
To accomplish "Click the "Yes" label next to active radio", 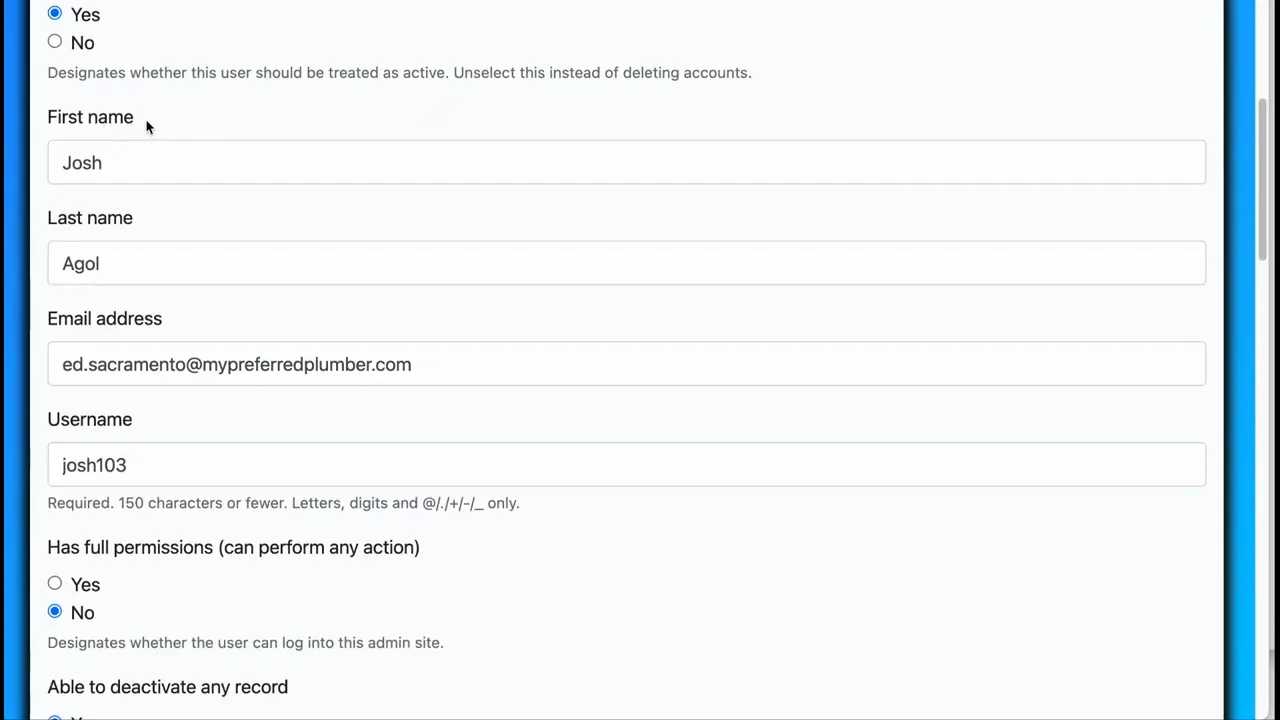I will click(85, 14).
